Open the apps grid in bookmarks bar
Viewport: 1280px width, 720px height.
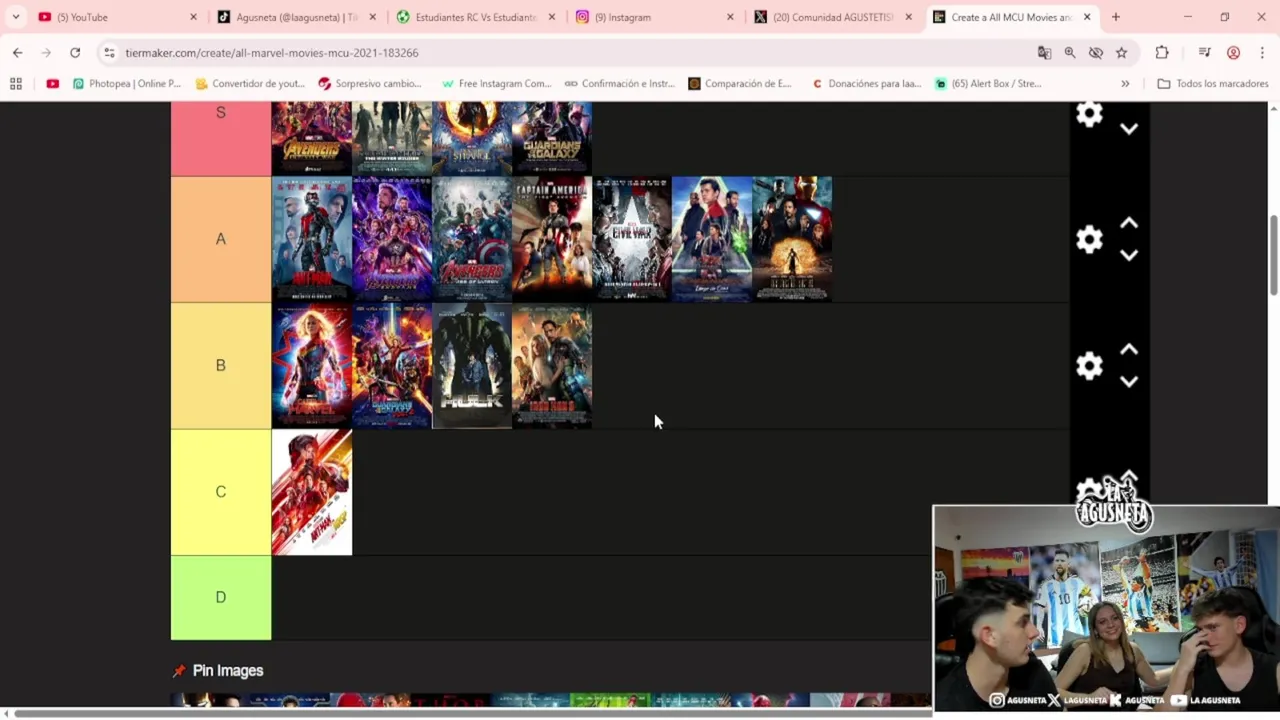coord(16,84)
